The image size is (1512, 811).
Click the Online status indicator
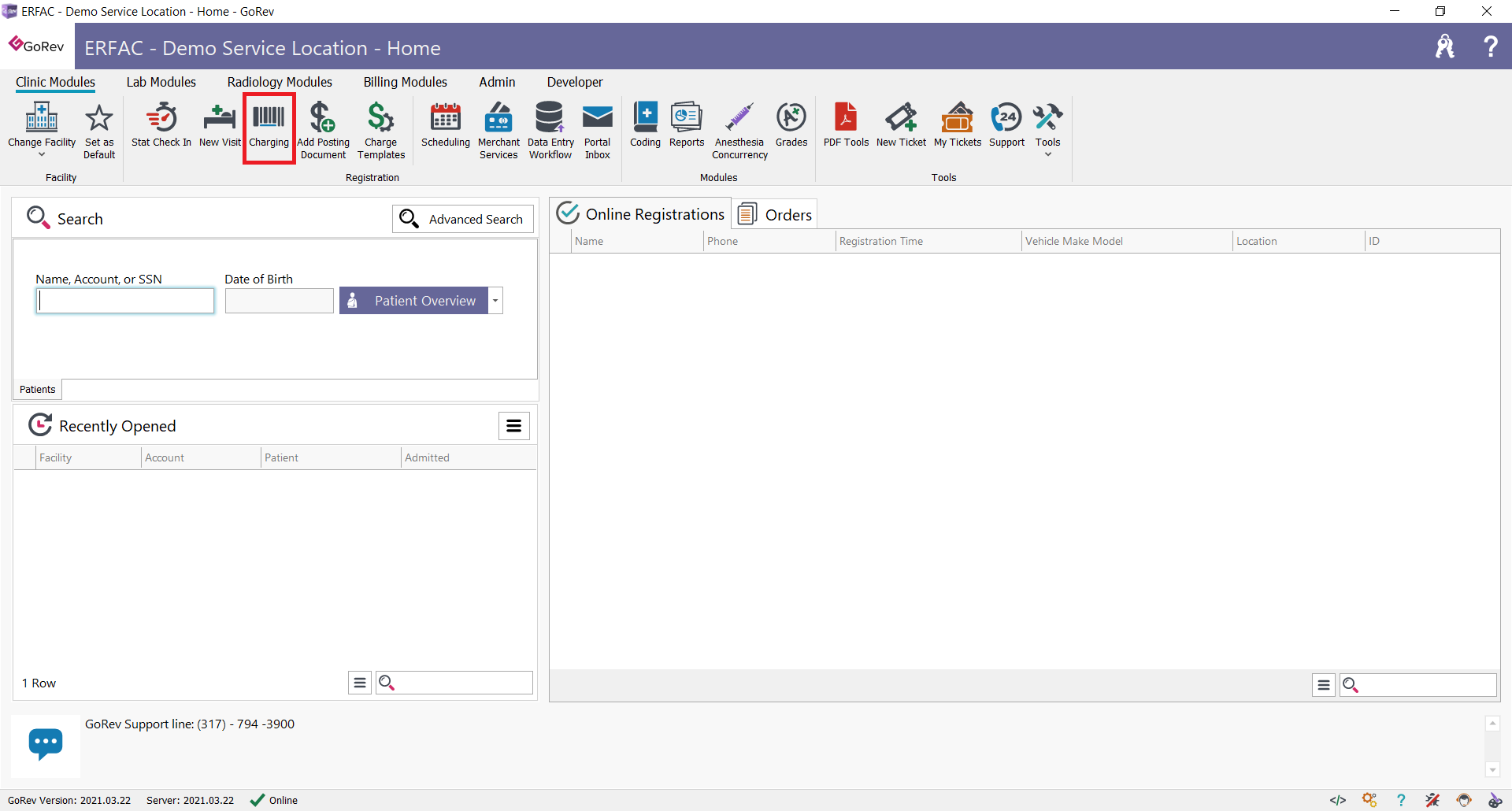click(274, 800)
